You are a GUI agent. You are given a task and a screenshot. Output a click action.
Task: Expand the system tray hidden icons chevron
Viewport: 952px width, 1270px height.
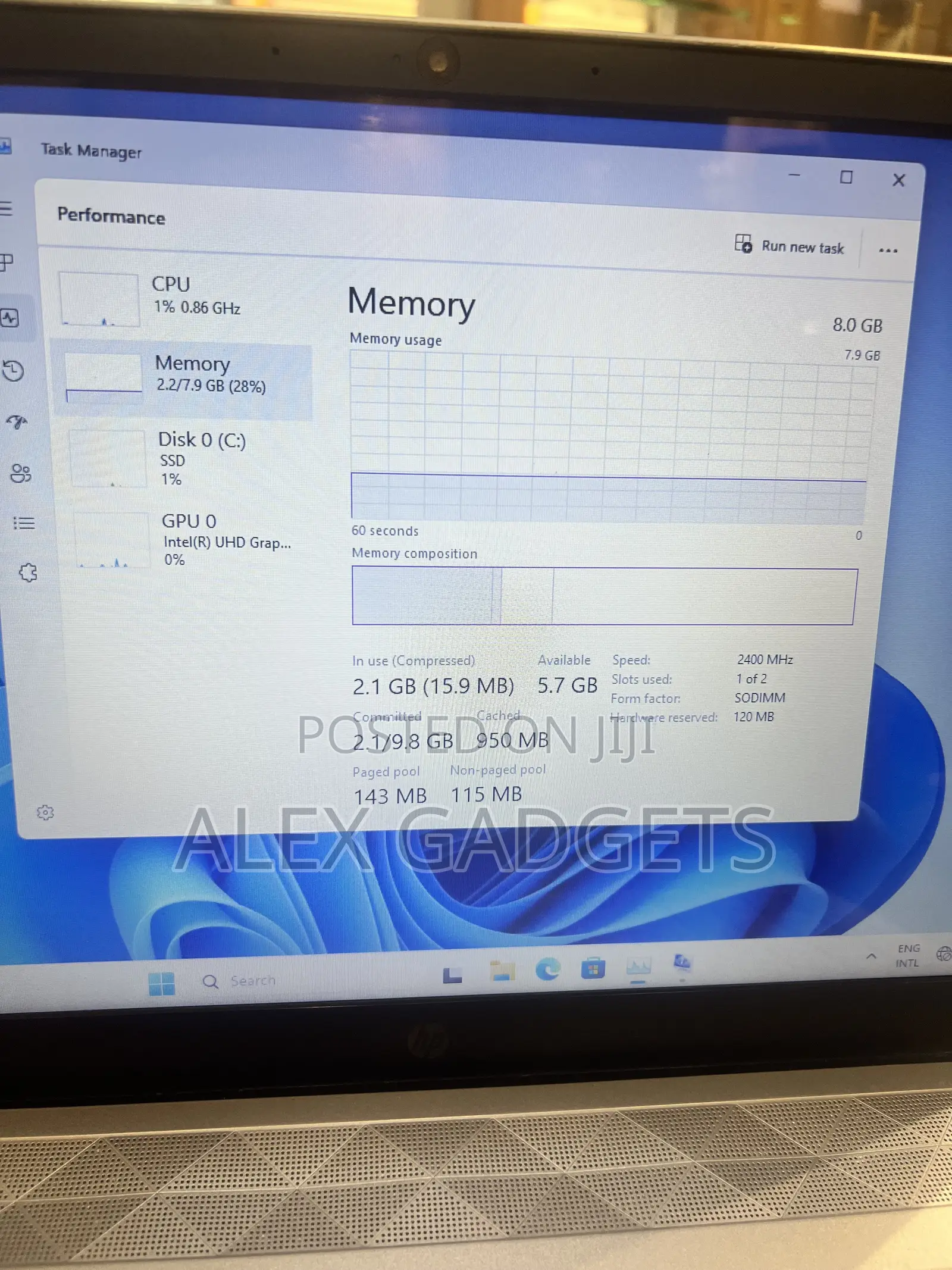click(871, 956)
